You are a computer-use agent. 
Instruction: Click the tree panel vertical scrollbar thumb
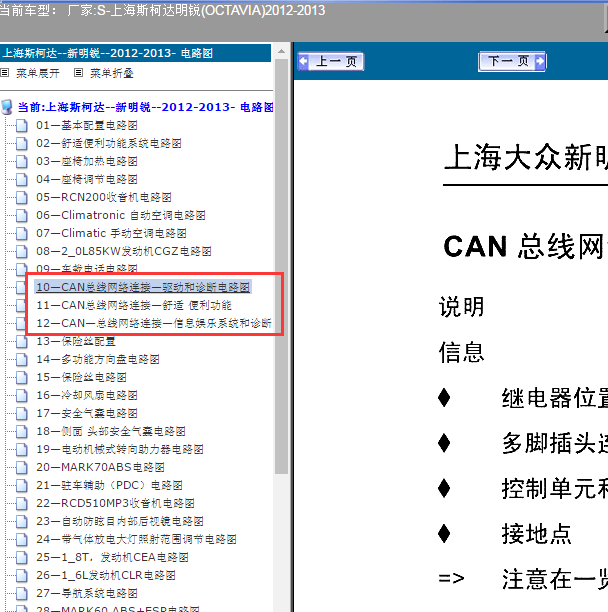click(281, 267)
